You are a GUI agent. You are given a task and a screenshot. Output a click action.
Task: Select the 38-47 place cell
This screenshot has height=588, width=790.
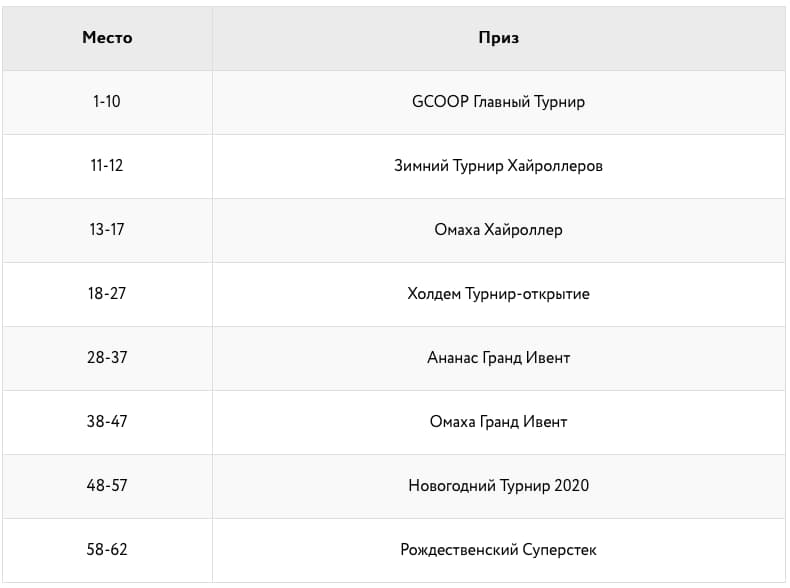pyautogui.click(x=107, y=422)
